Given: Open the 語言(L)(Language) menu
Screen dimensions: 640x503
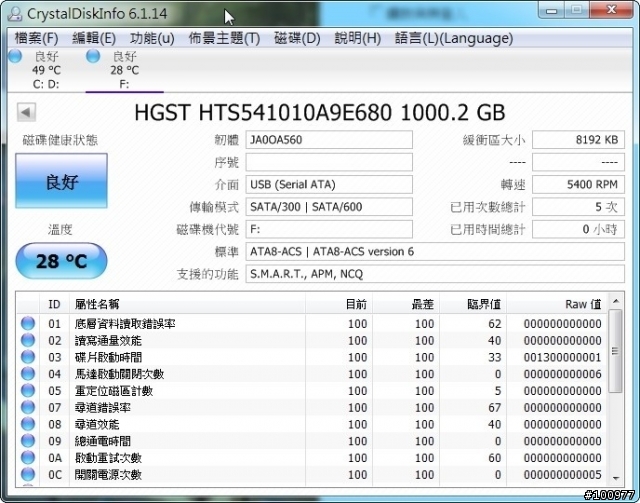Looking at the screenshot, I should coord(454,38).
